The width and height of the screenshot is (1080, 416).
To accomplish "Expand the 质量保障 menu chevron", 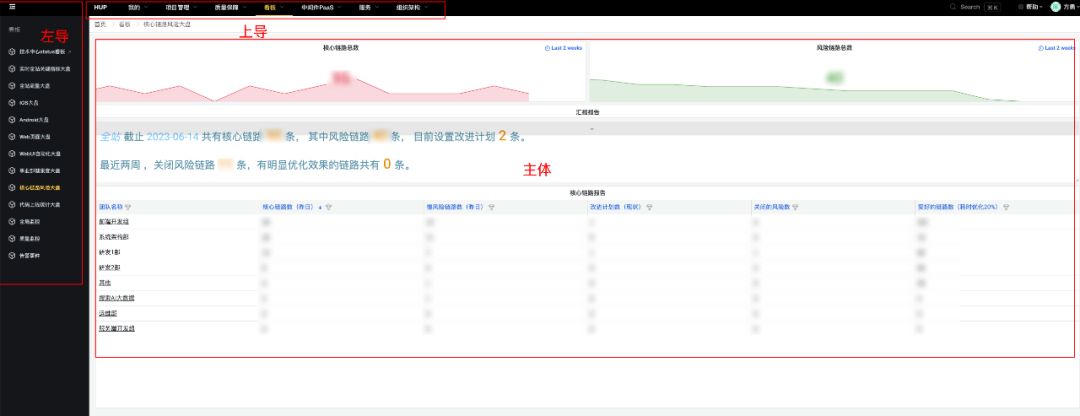I will coord(243,7).
